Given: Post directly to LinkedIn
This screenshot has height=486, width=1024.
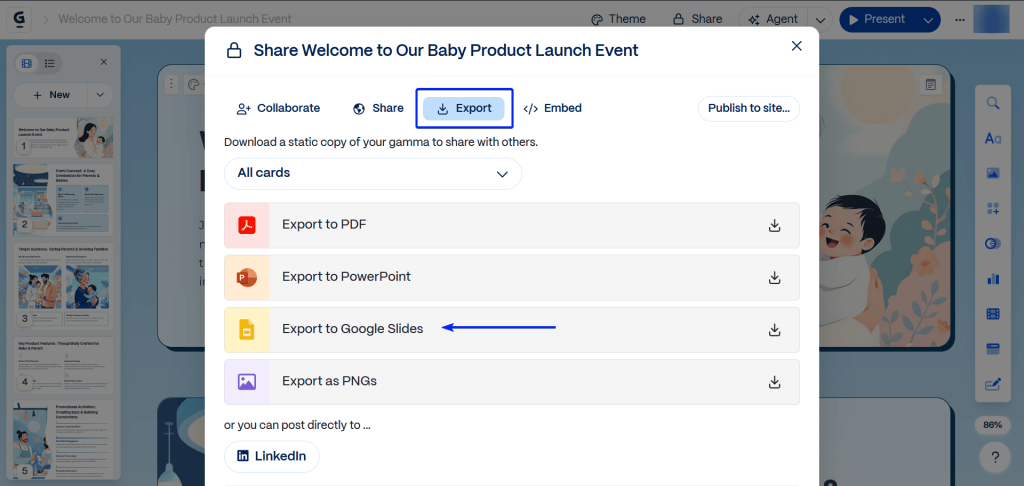Looking at the screenshot, I should 271,456.
